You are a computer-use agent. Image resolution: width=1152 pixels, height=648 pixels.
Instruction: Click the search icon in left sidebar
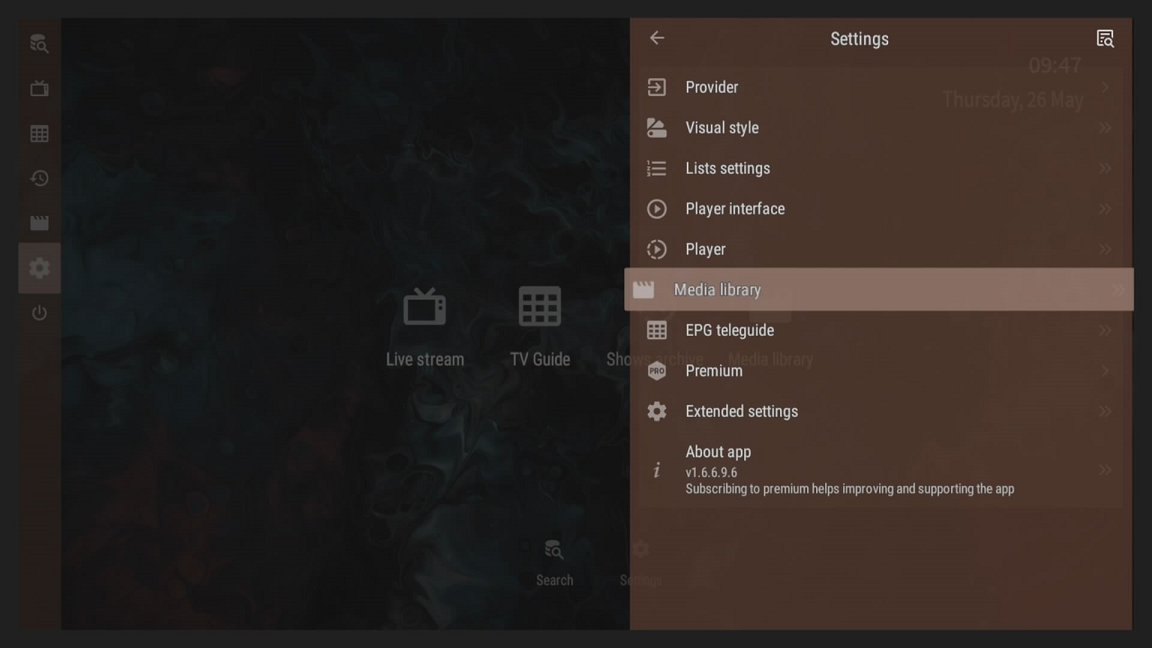[39, 44]
